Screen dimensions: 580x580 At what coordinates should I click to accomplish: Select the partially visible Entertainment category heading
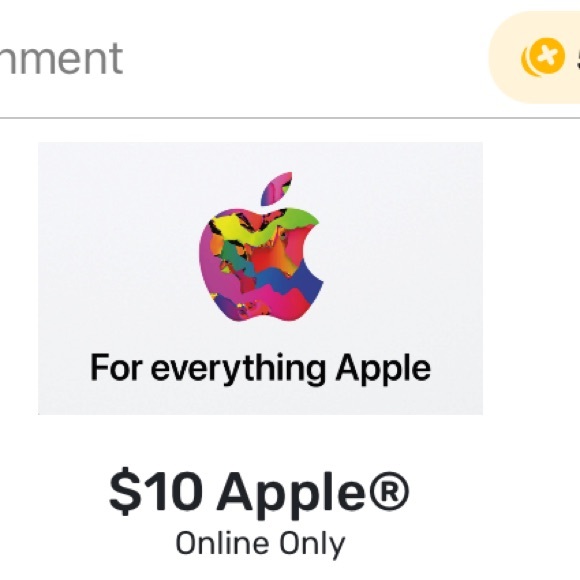coord(61,58)
